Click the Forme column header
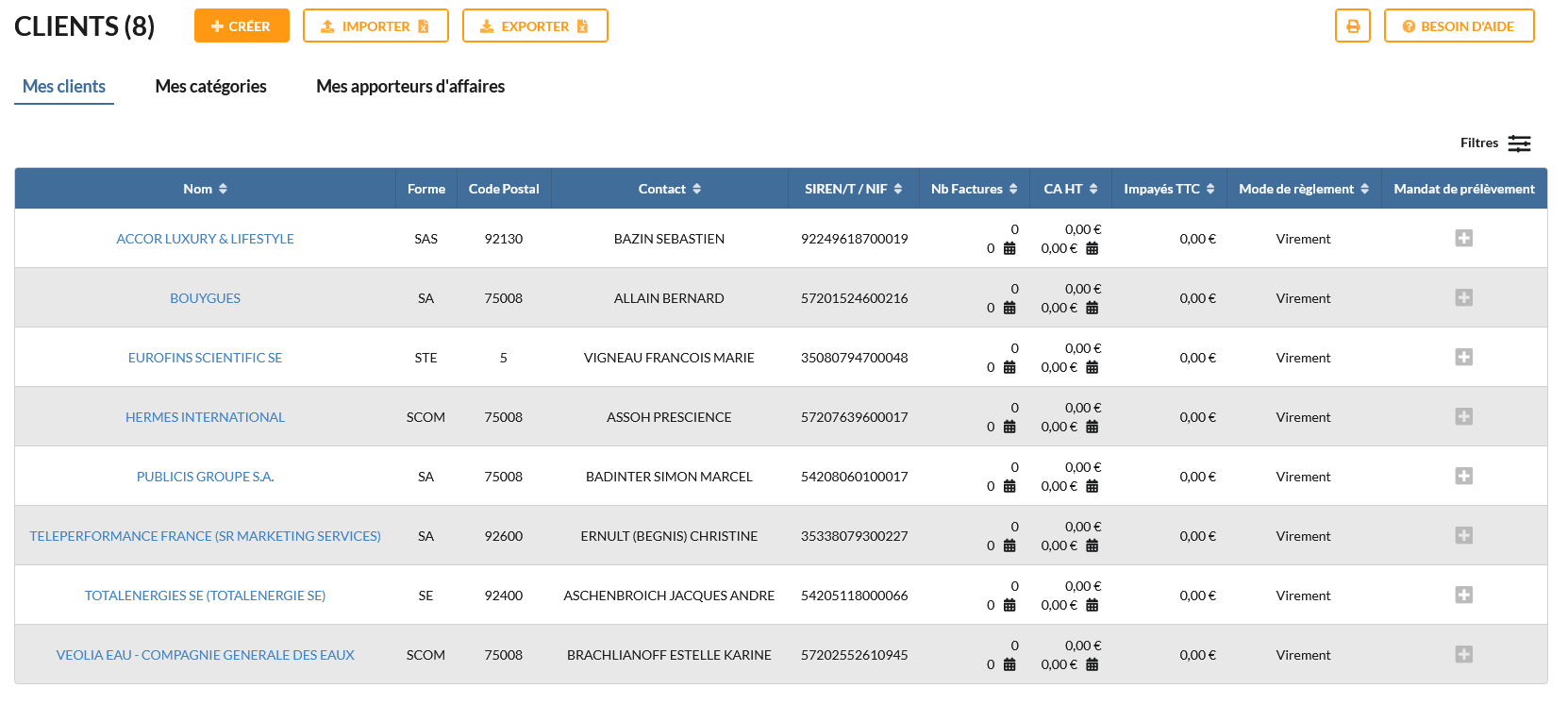The width and height of the screenshot is (1568, 705). 426,189
